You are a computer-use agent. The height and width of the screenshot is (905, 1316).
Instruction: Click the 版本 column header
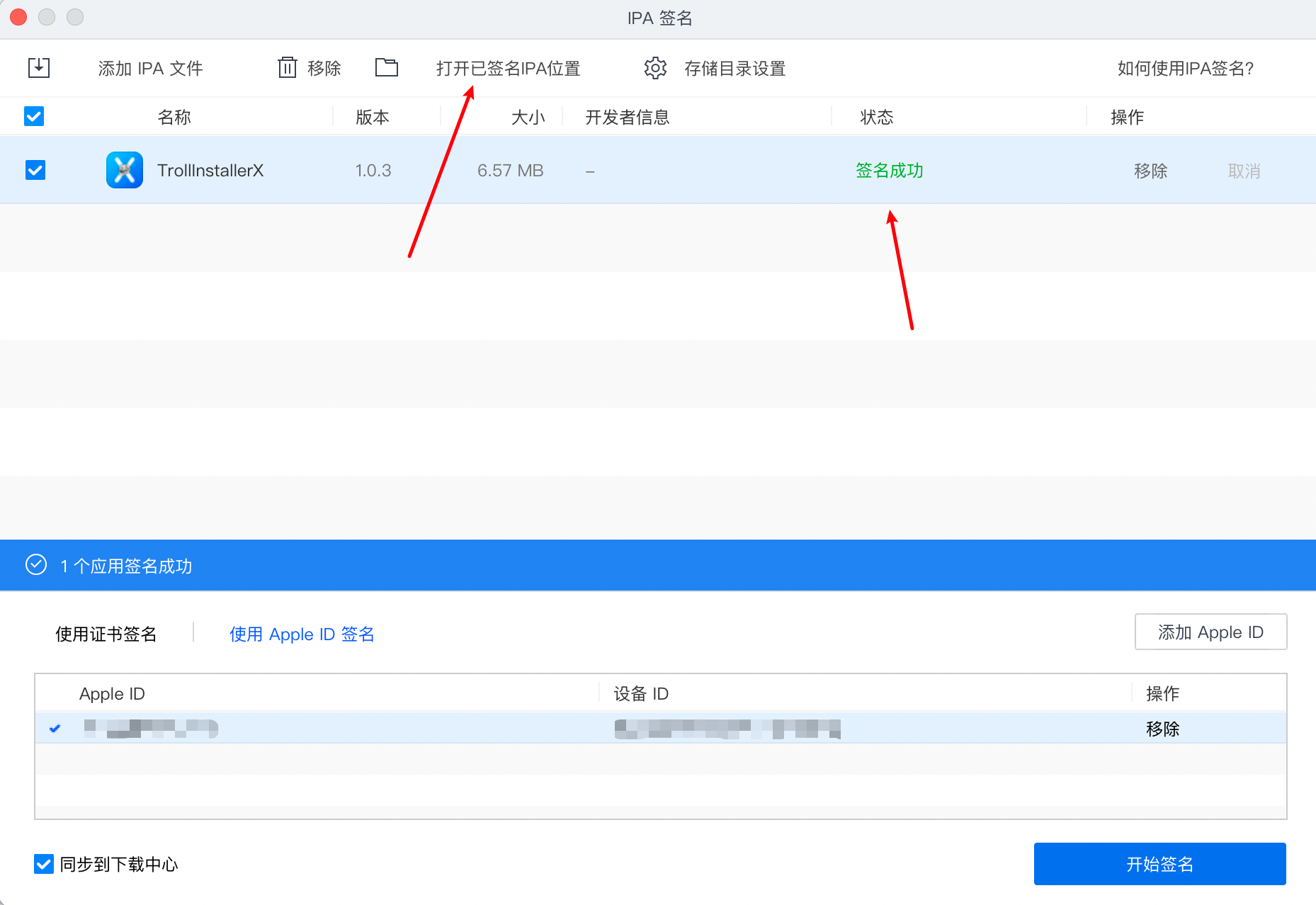(373, 117)
